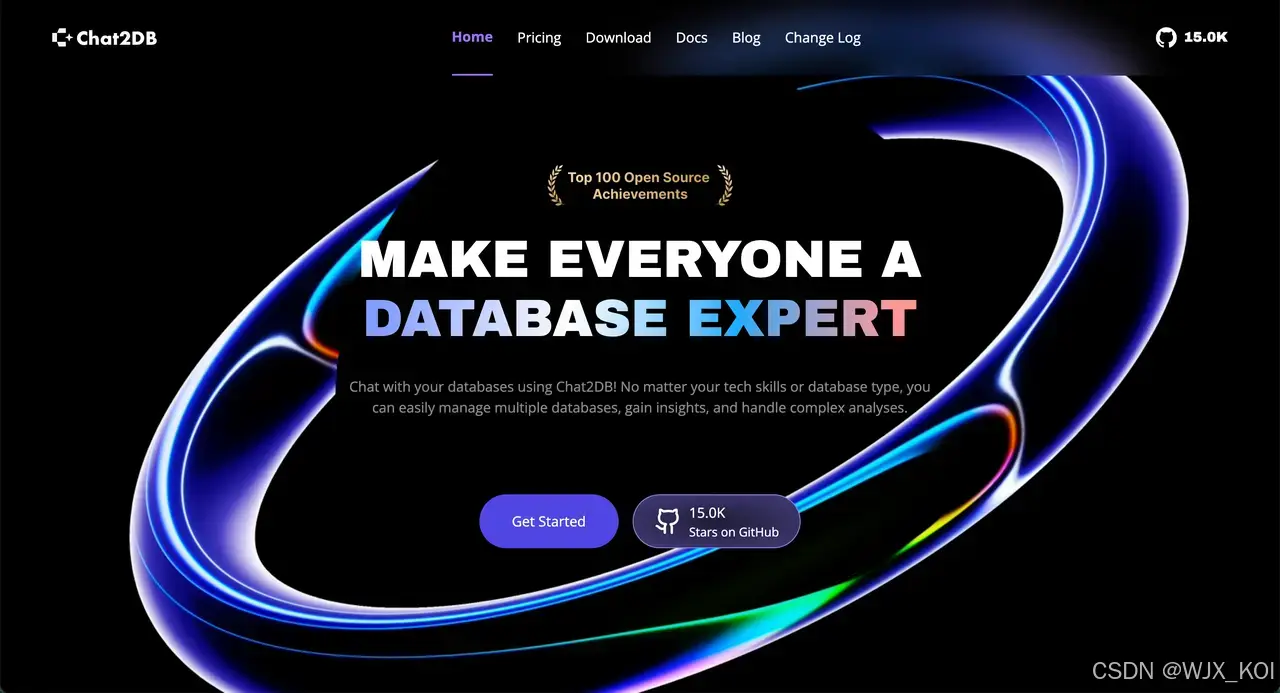Click the GitHub icon inside Stars on GitHub button
Viewport: 1280px width, 693px height.
click(x=667, y=521)
